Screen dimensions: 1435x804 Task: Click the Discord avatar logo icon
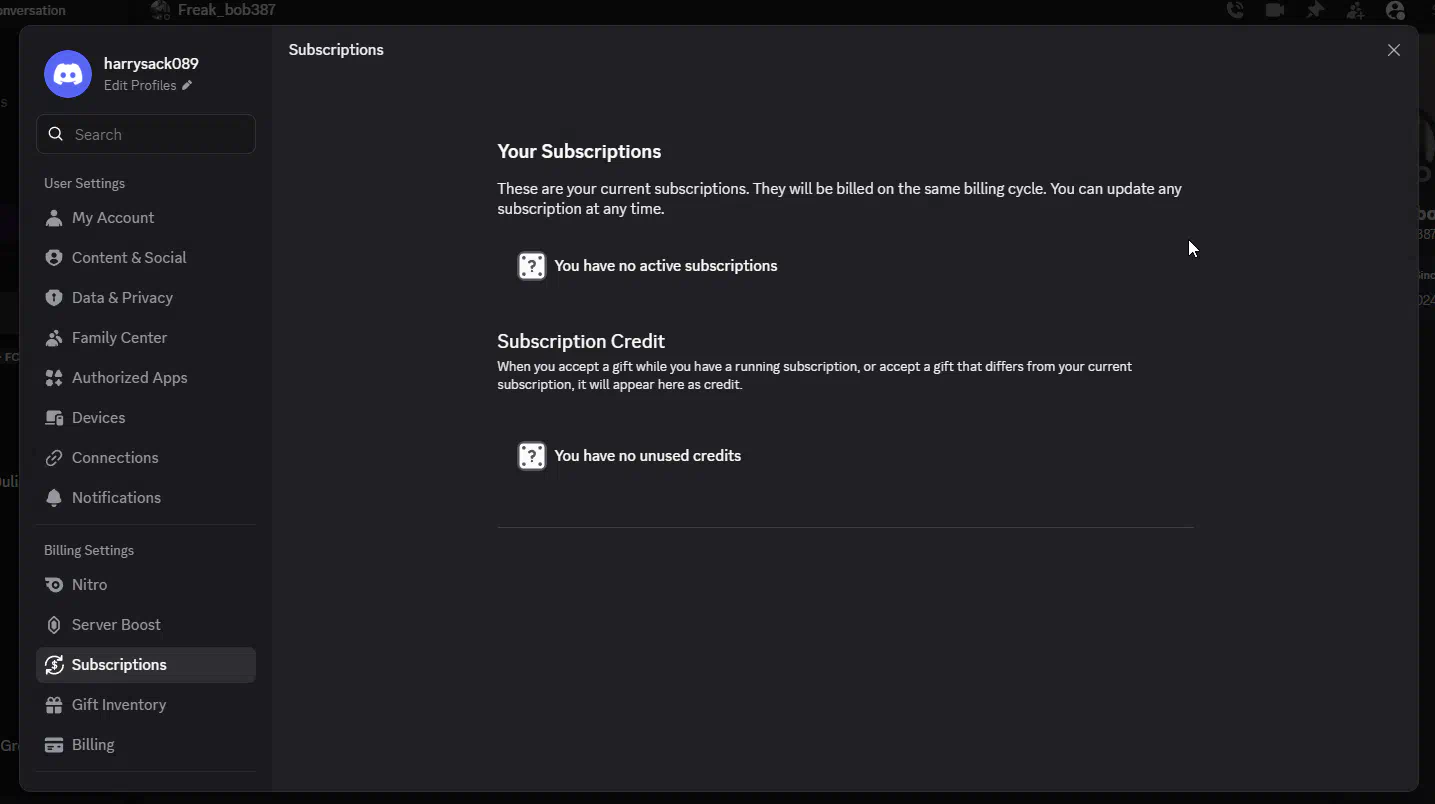(68, 74)
